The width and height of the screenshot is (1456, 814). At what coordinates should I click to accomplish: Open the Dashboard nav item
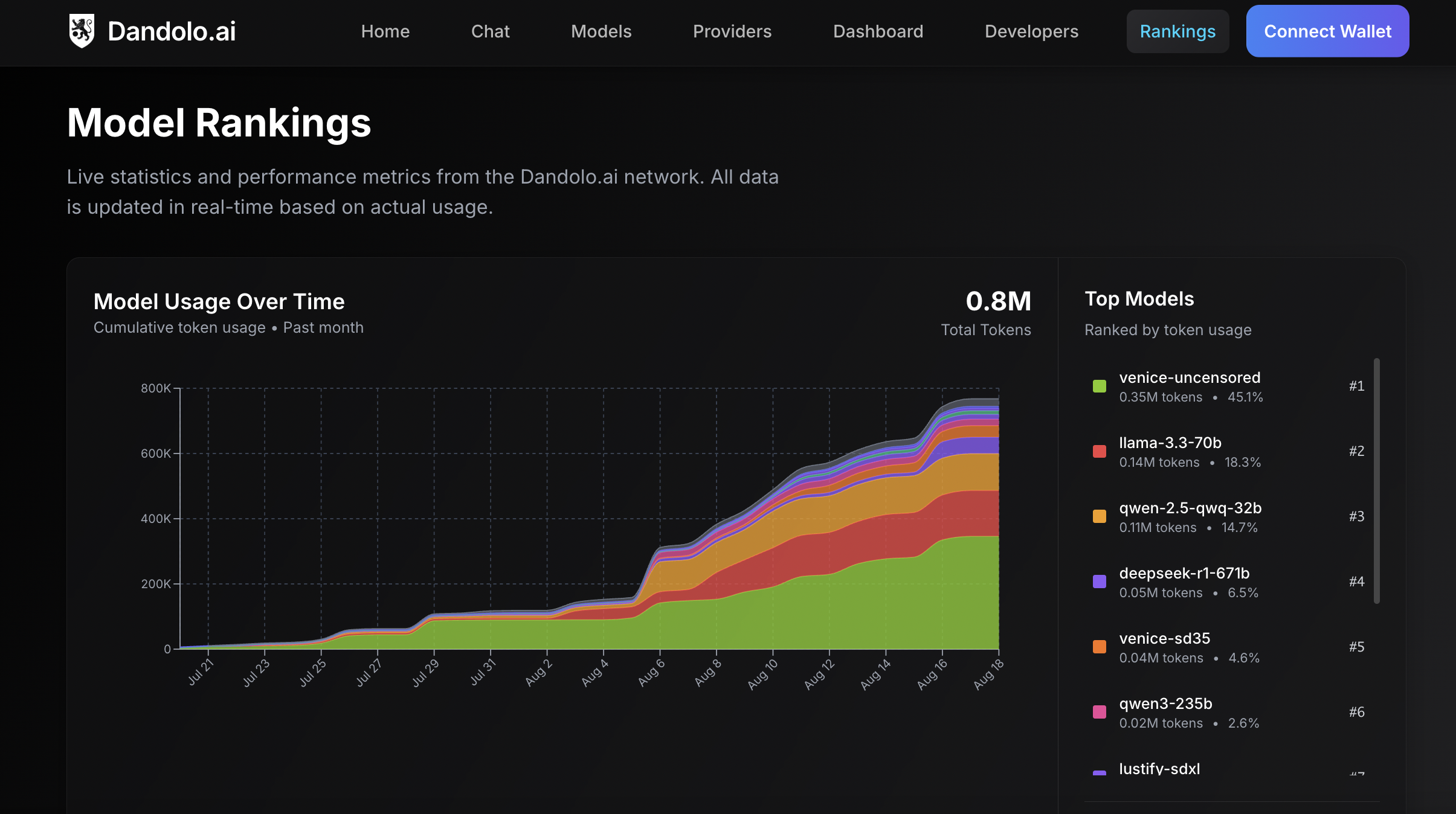878,31
